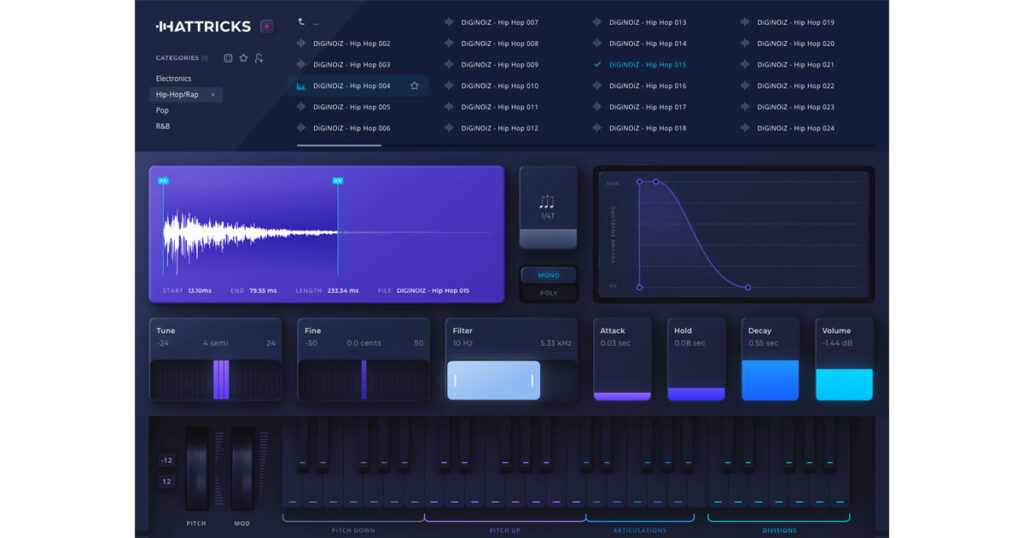The height and width of the screenshot is (538, 1024).
Task: Click the add user icon in the Categories header
Action: pos(259,58)
